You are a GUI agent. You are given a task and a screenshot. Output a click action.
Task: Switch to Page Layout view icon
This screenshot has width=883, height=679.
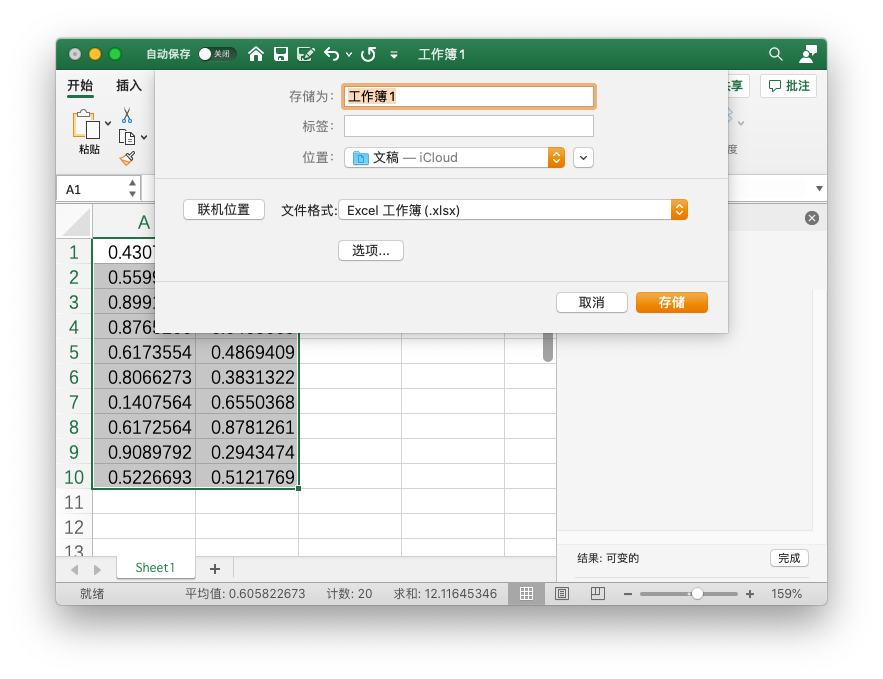(562, 593)
